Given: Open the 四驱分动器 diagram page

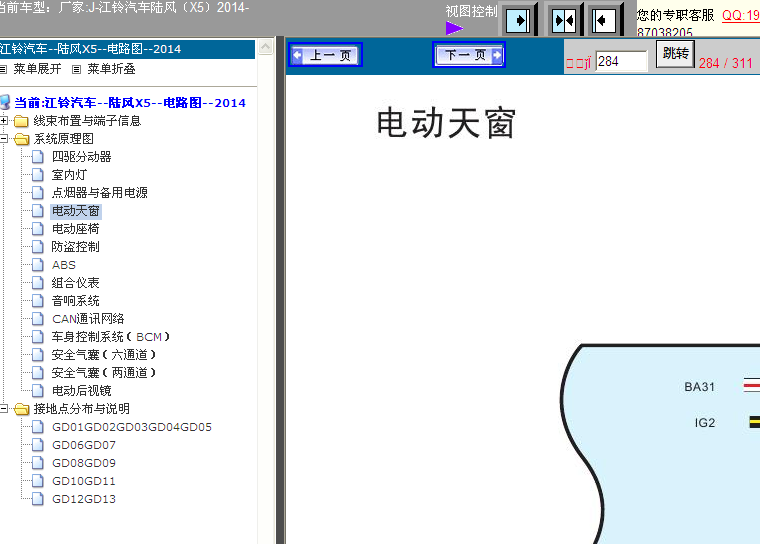Looking at the screenshot, I should (x=81, y=157).
